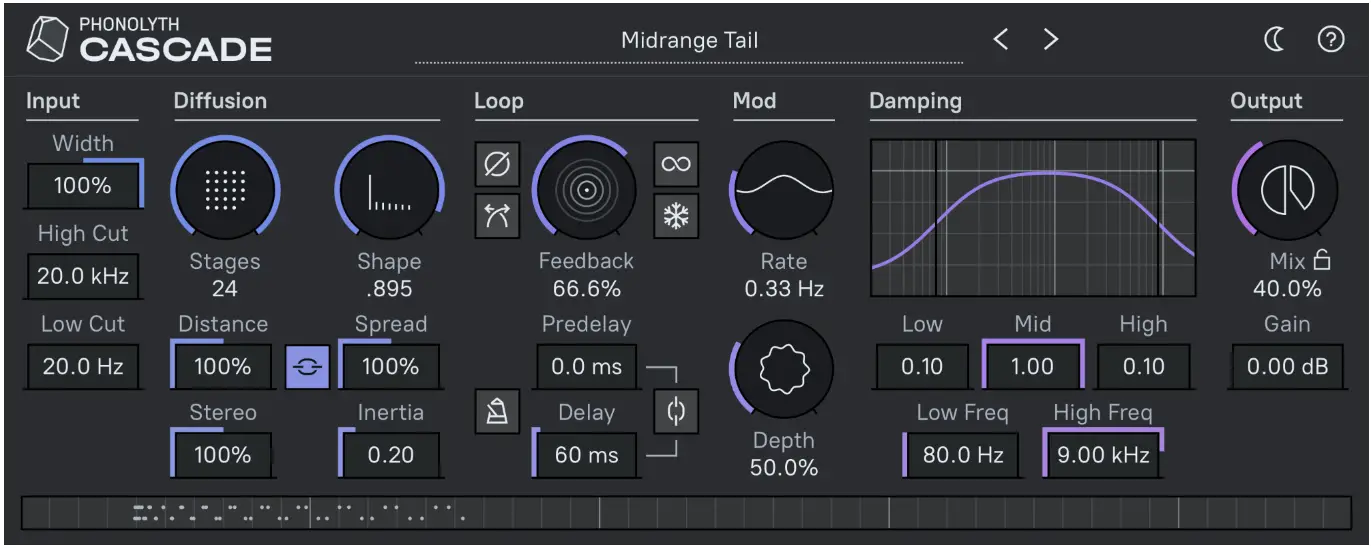Click the Damping section heading

pos(915,101)
